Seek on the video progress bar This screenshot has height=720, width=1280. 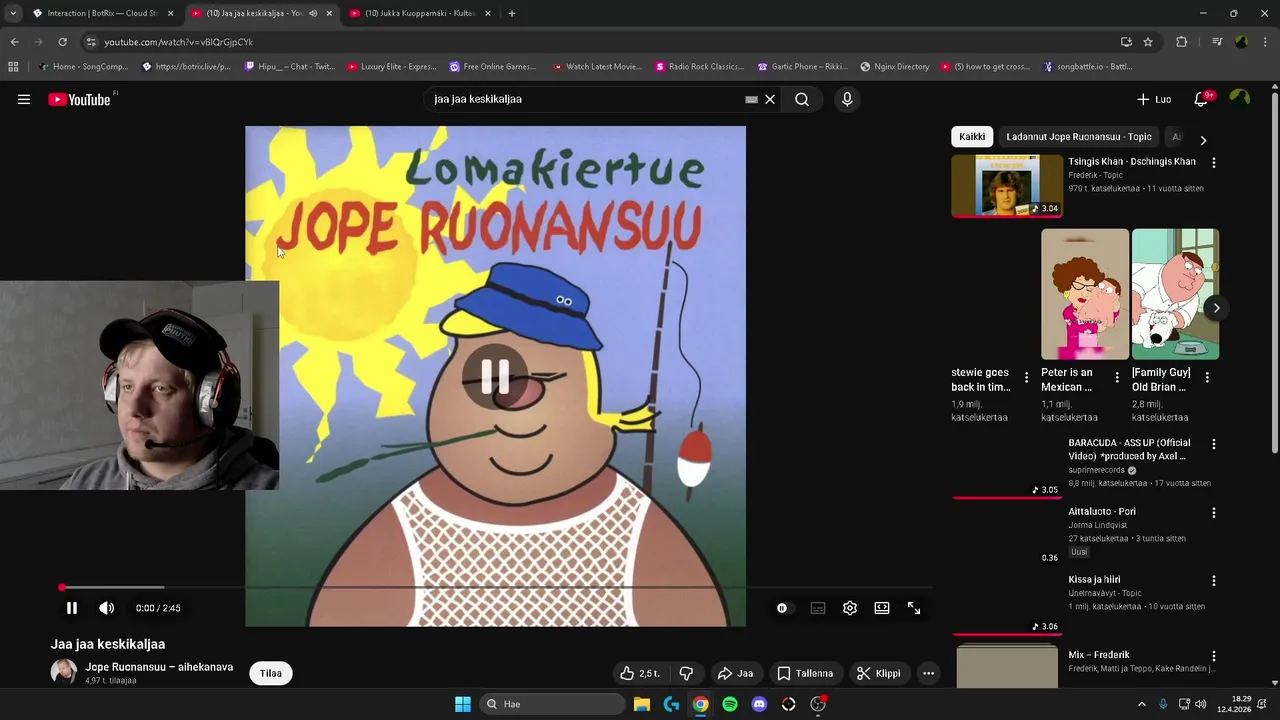(495, 587)
